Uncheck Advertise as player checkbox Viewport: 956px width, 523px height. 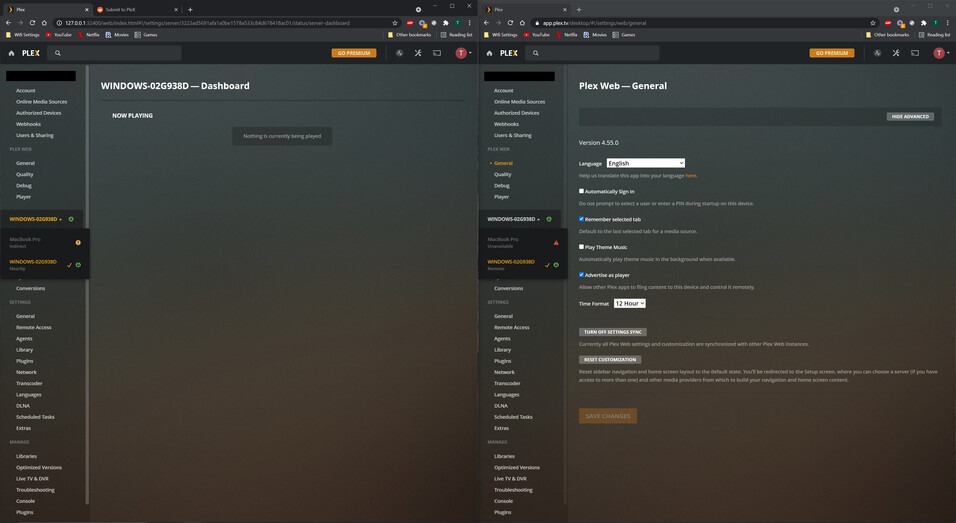[x=581, y=274]
